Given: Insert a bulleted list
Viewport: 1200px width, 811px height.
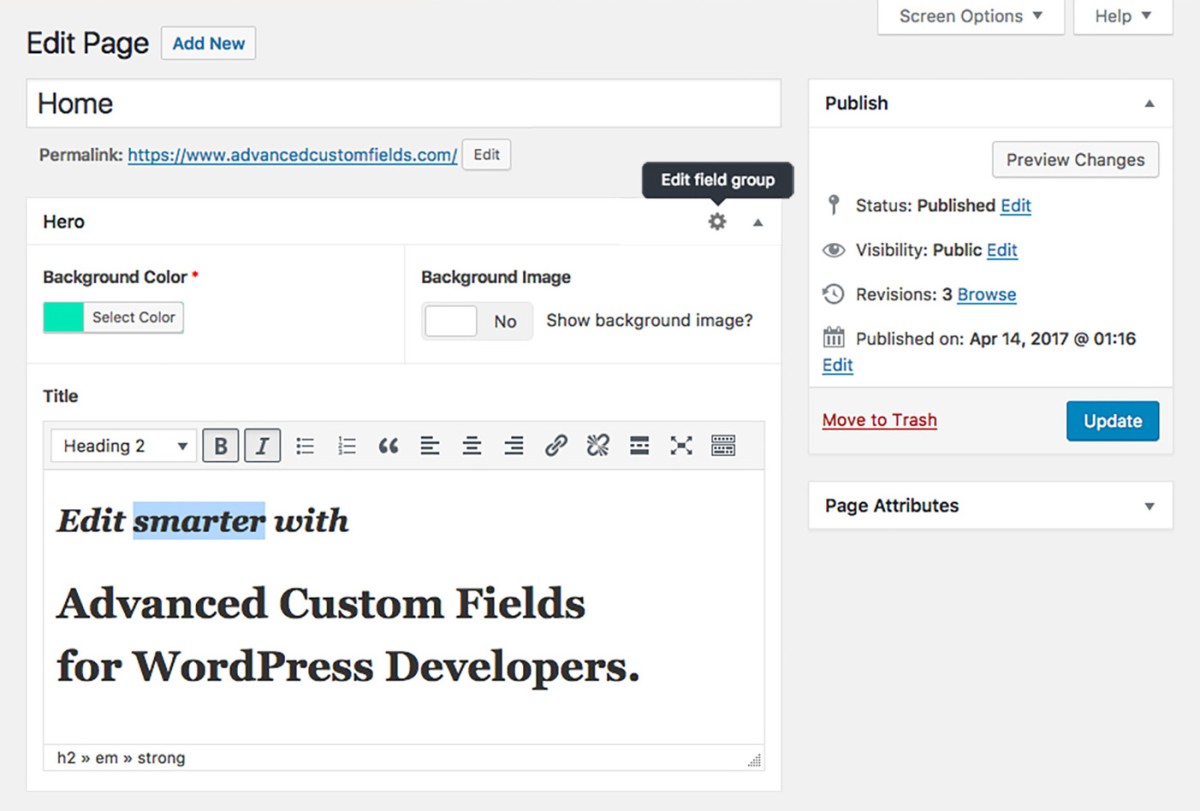Looking at the screenshot, I should (305, 446).
